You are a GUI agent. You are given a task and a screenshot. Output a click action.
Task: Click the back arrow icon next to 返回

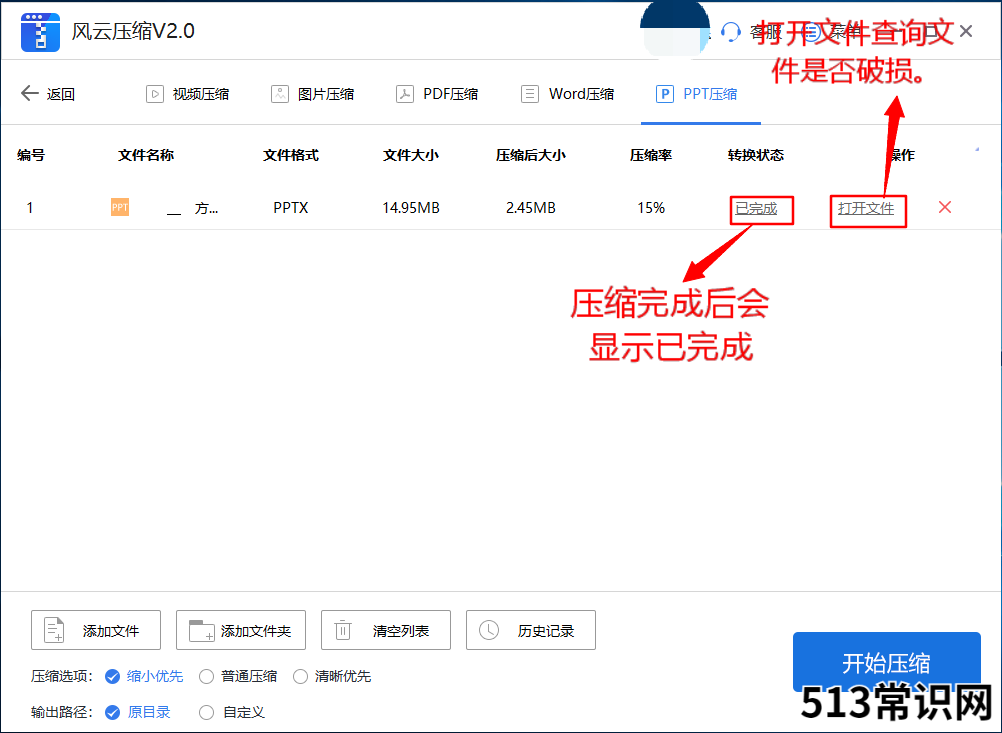click(x=29, y=93)
